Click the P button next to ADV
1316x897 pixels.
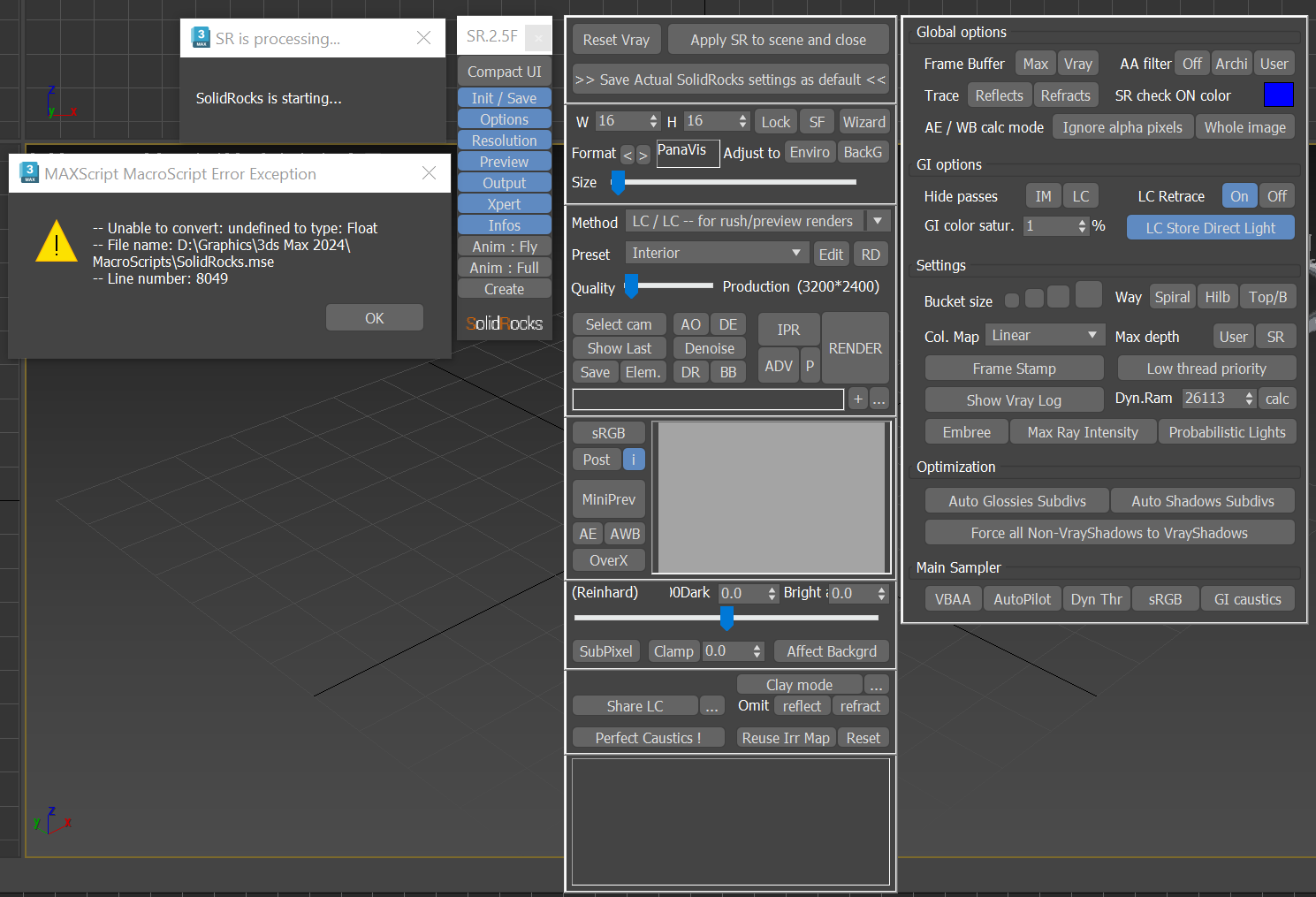[810, 366]
